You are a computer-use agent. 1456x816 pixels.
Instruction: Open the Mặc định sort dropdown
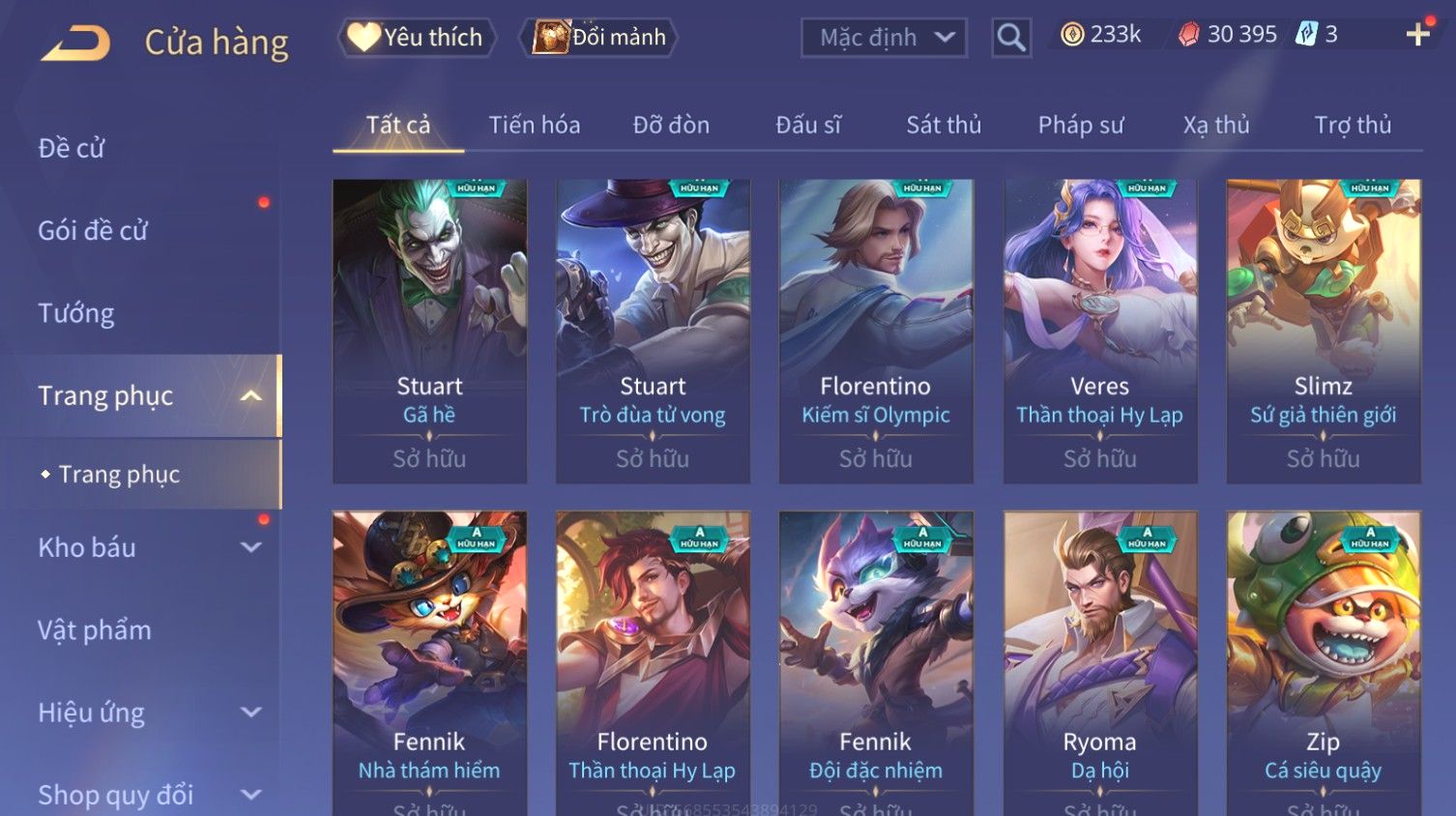884,38
